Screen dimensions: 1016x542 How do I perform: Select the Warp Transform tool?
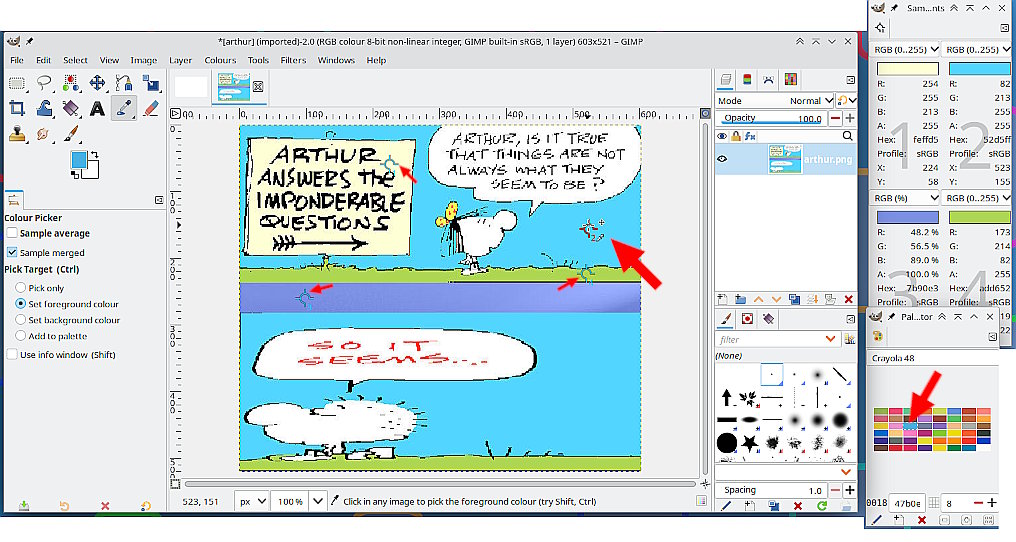click(44, 108)
